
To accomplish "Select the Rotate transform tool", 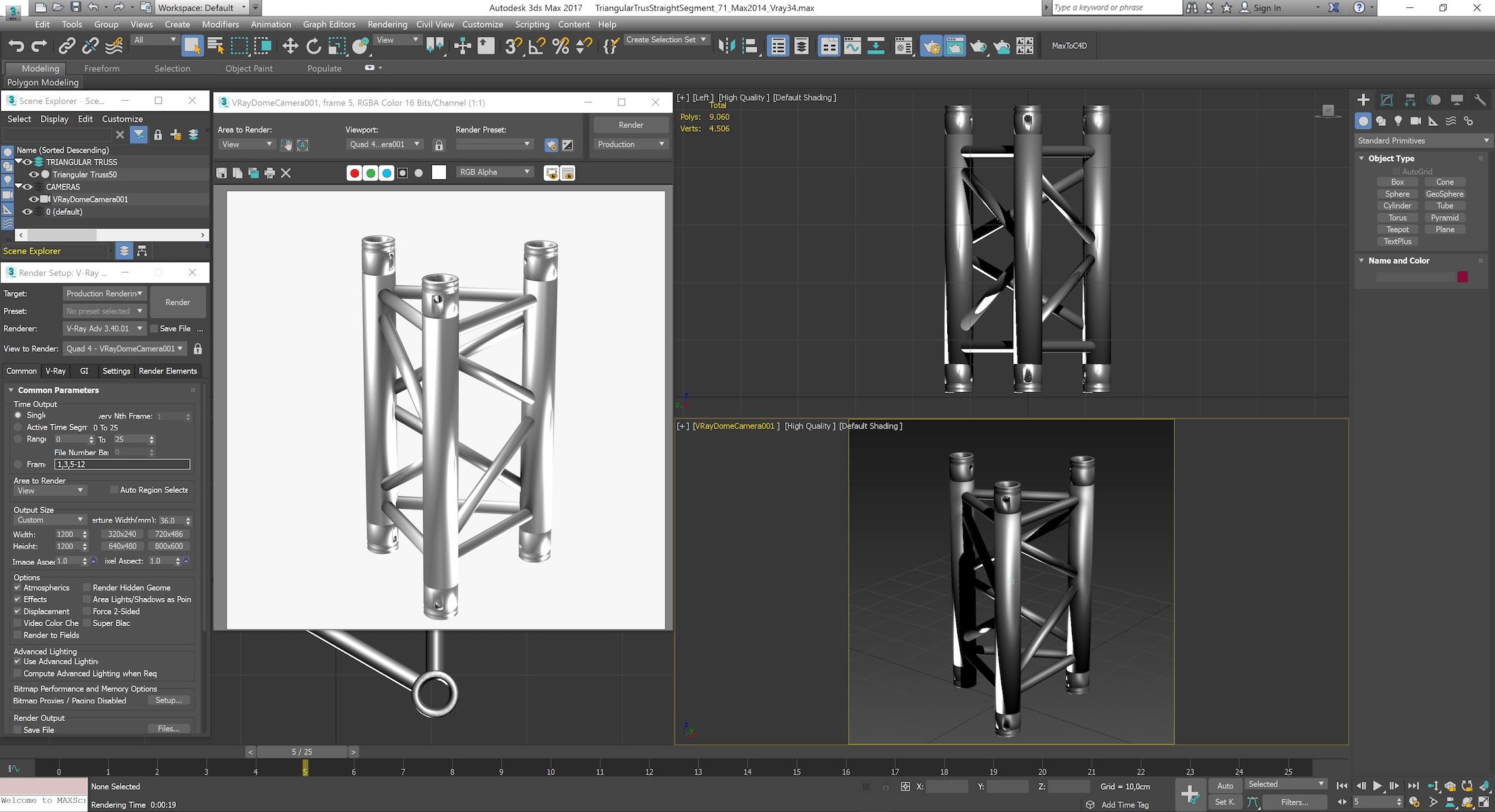I will [x=313, y=45].
